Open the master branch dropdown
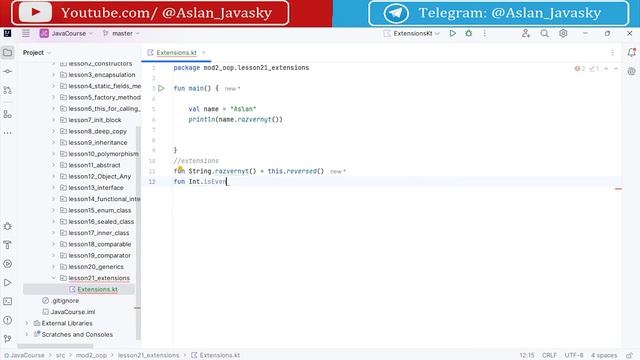 click(121, 33)
